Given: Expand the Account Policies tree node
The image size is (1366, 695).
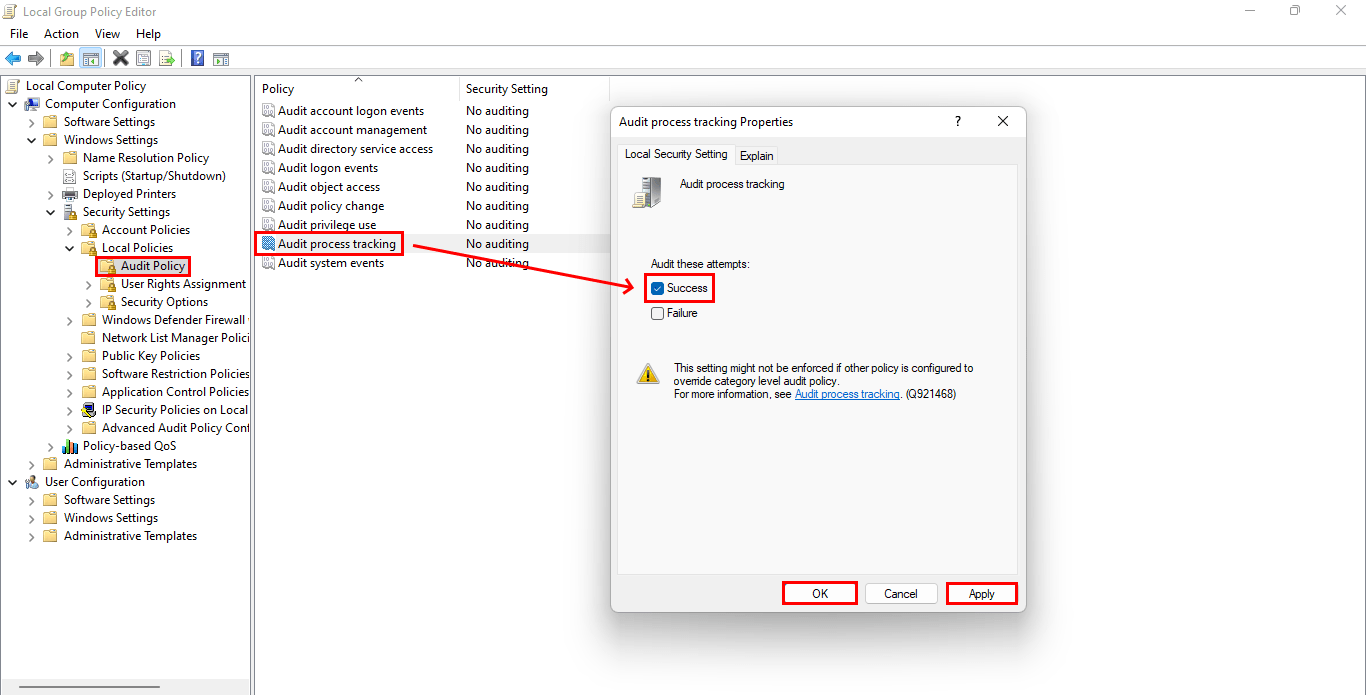Looking at the screenshot, I should pos(68,229).
